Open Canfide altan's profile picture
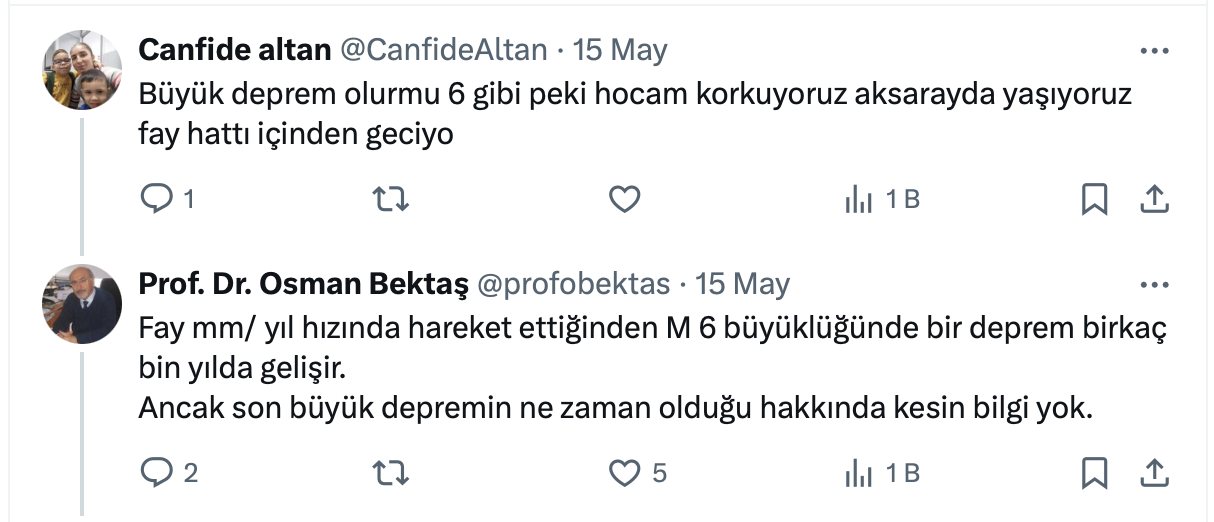Viewport: 1214px width, 522px height. pyautogui.click(x=82, y=70)
